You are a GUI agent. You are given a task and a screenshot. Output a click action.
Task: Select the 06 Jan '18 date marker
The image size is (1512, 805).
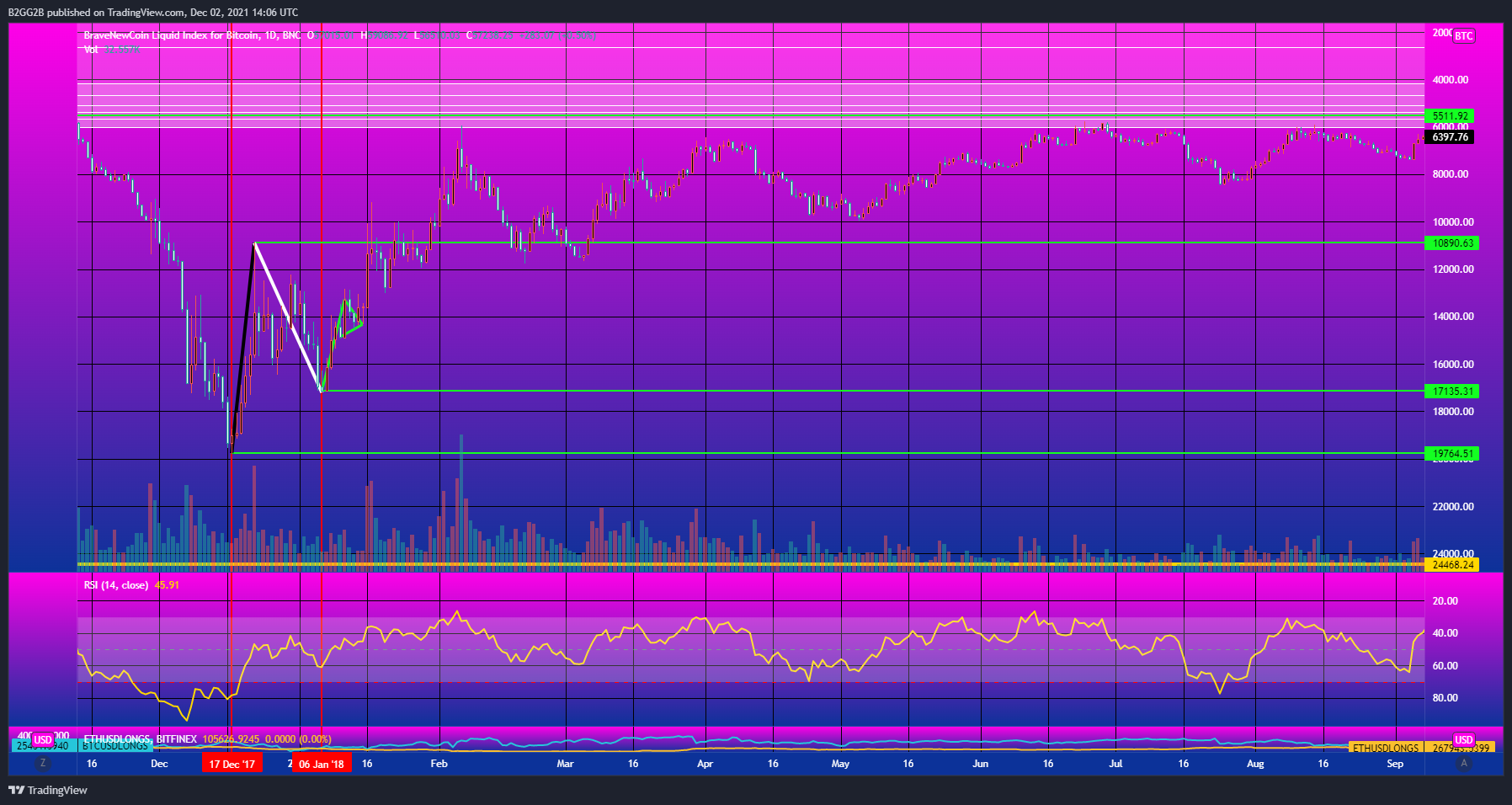(322, 764)
